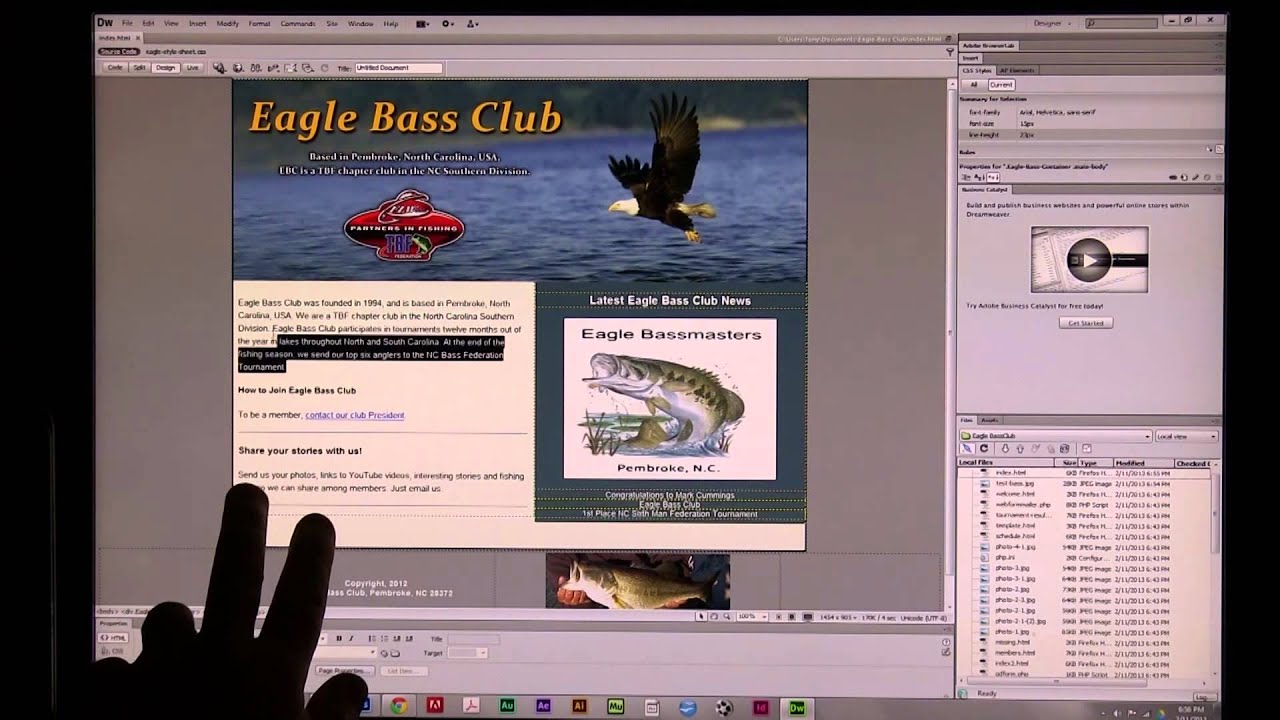Open the Layout dropdown in menu bar

(423, 24)
